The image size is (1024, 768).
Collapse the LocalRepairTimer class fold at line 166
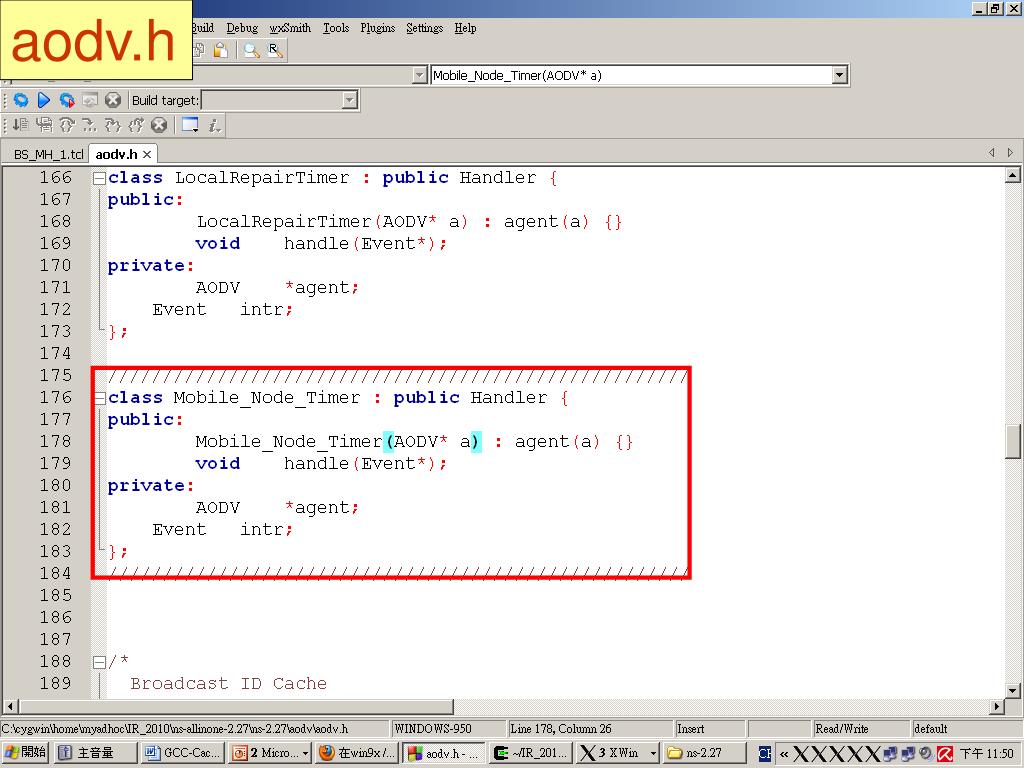click(99, 178)
